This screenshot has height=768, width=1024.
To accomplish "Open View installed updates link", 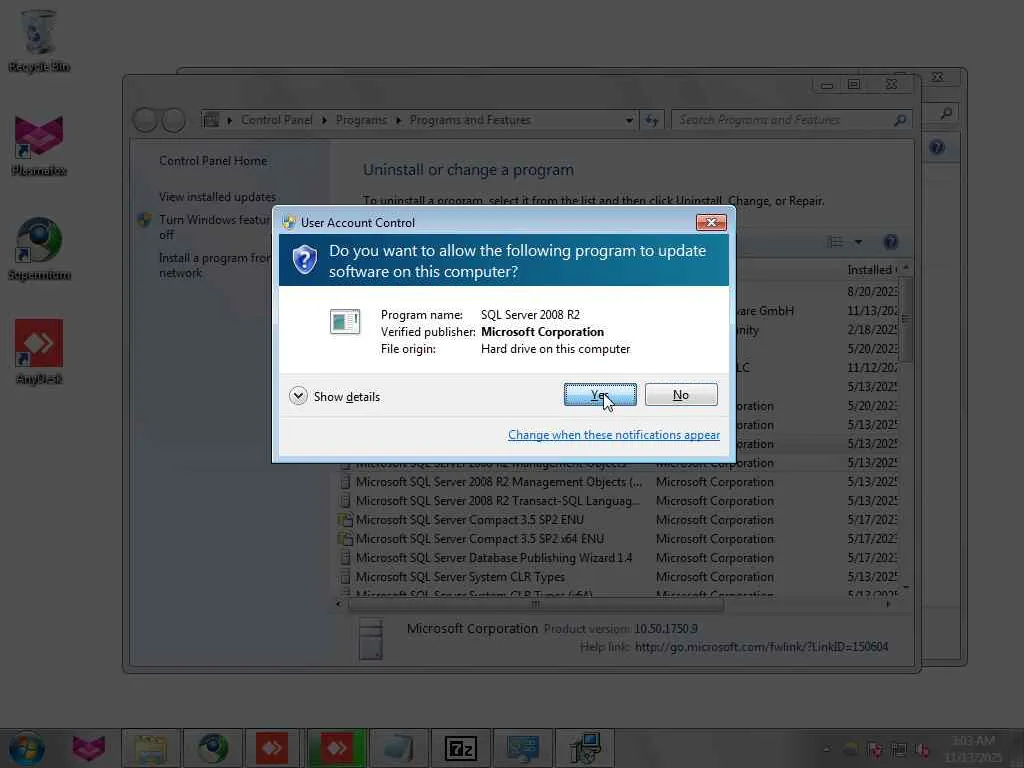I will click(217, 197).
